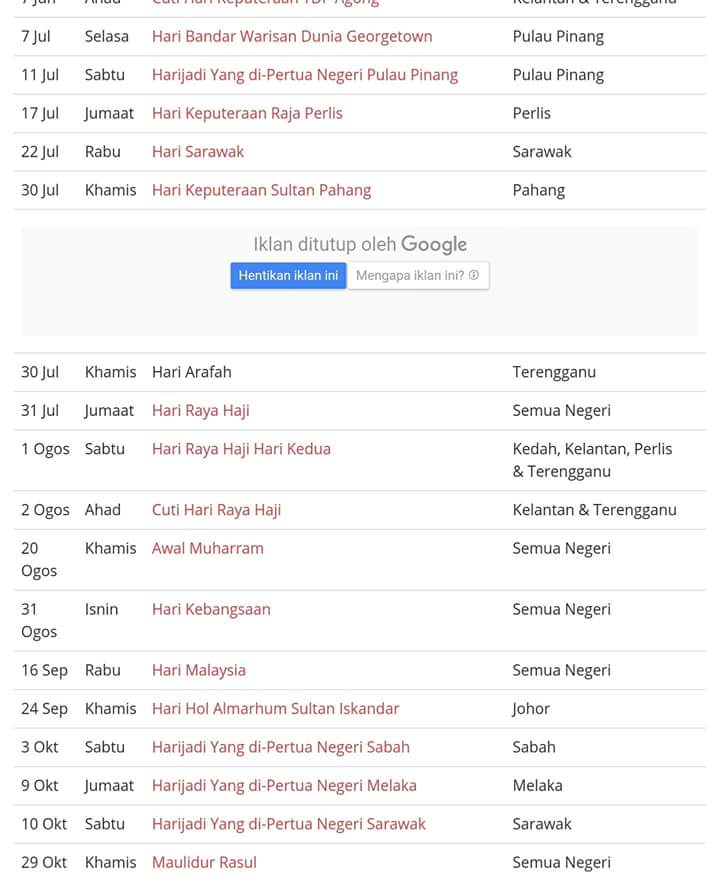This screenshot has height=880, width=720.
Task: Click 'Harijadi Yang di-Pertua Negeri Melaka' link
Action: click(x=284, y=786)
